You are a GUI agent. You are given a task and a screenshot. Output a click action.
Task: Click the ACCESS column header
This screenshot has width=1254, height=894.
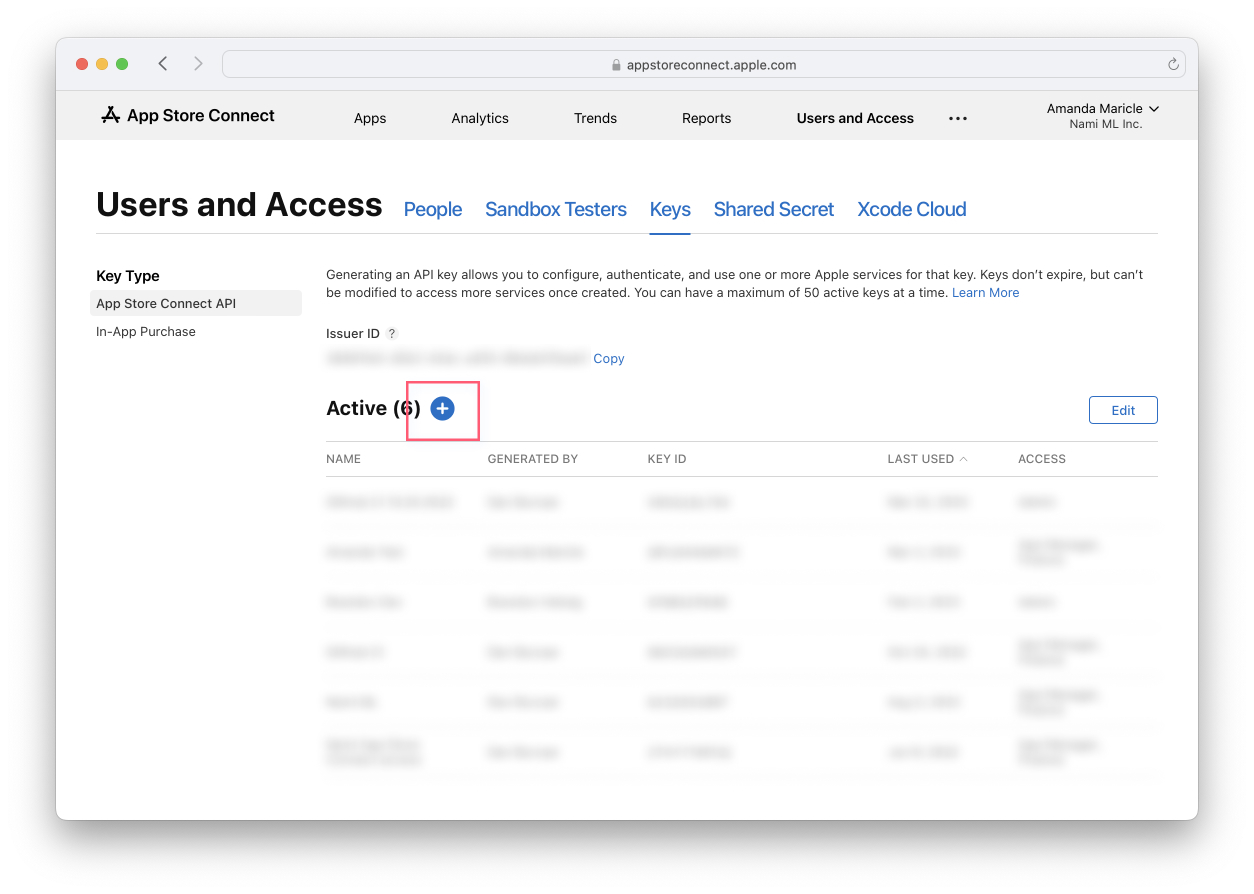click(x=1042, y=459)
